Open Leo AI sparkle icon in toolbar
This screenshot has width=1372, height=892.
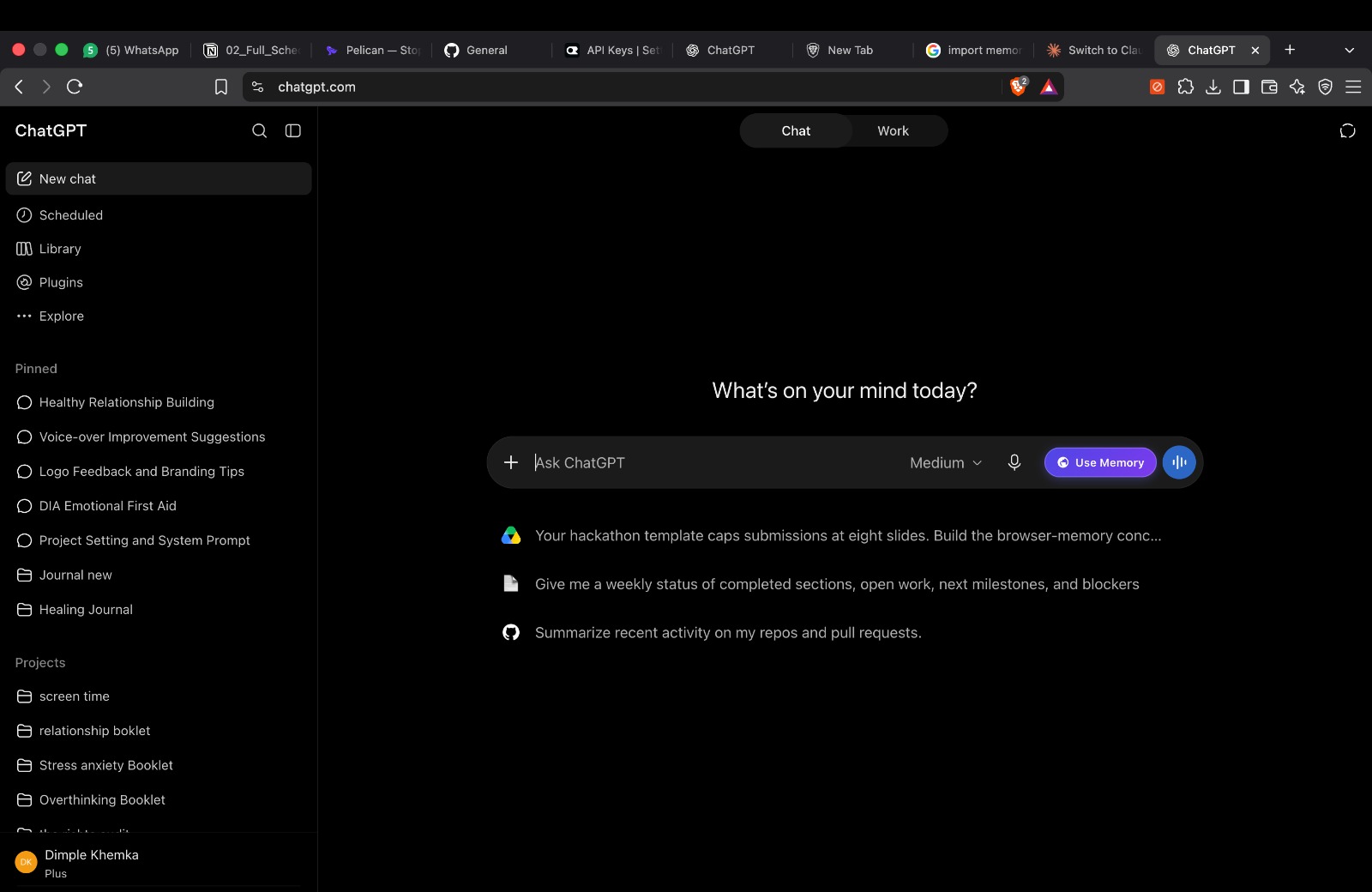[1297, 87]
